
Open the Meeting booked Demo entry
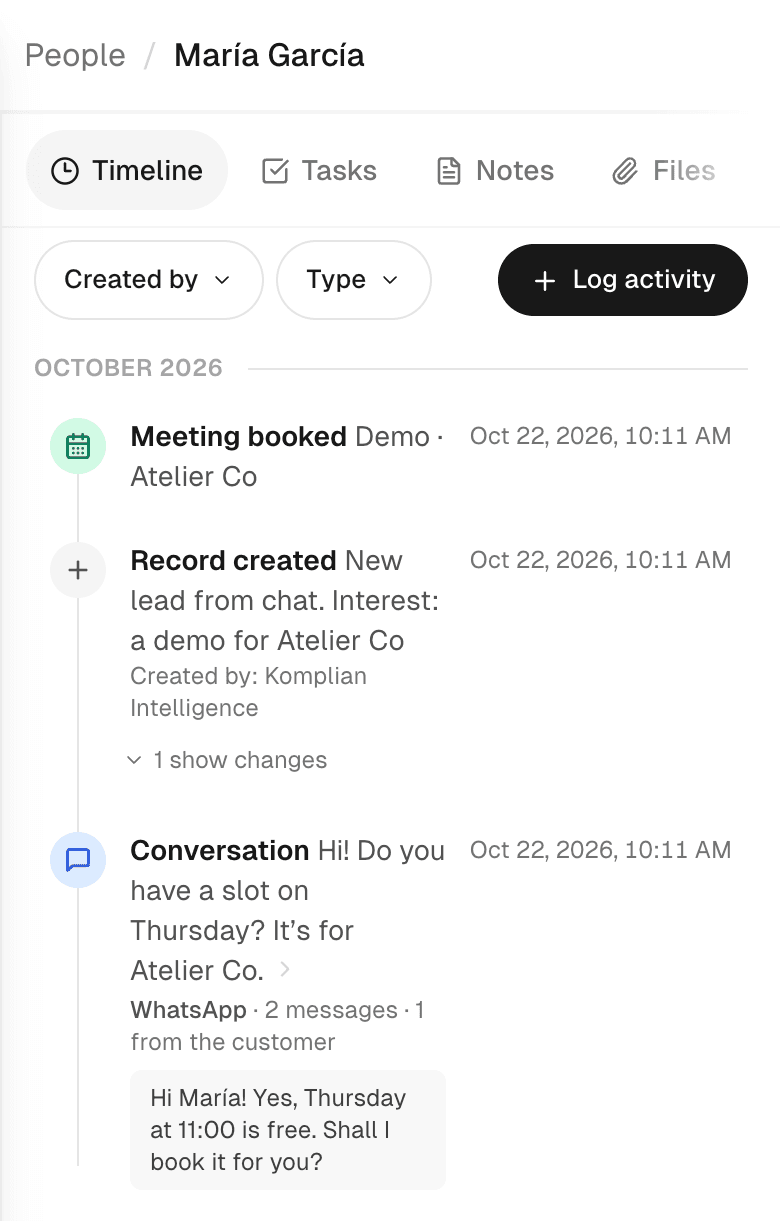pyautogui.click(x=288, y=456)
